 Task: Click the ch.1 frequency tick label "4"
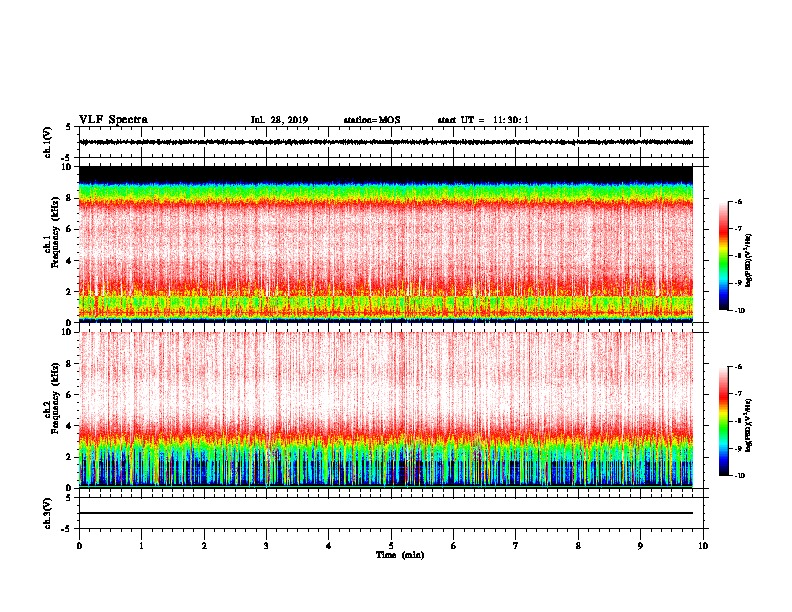(70, 261)
